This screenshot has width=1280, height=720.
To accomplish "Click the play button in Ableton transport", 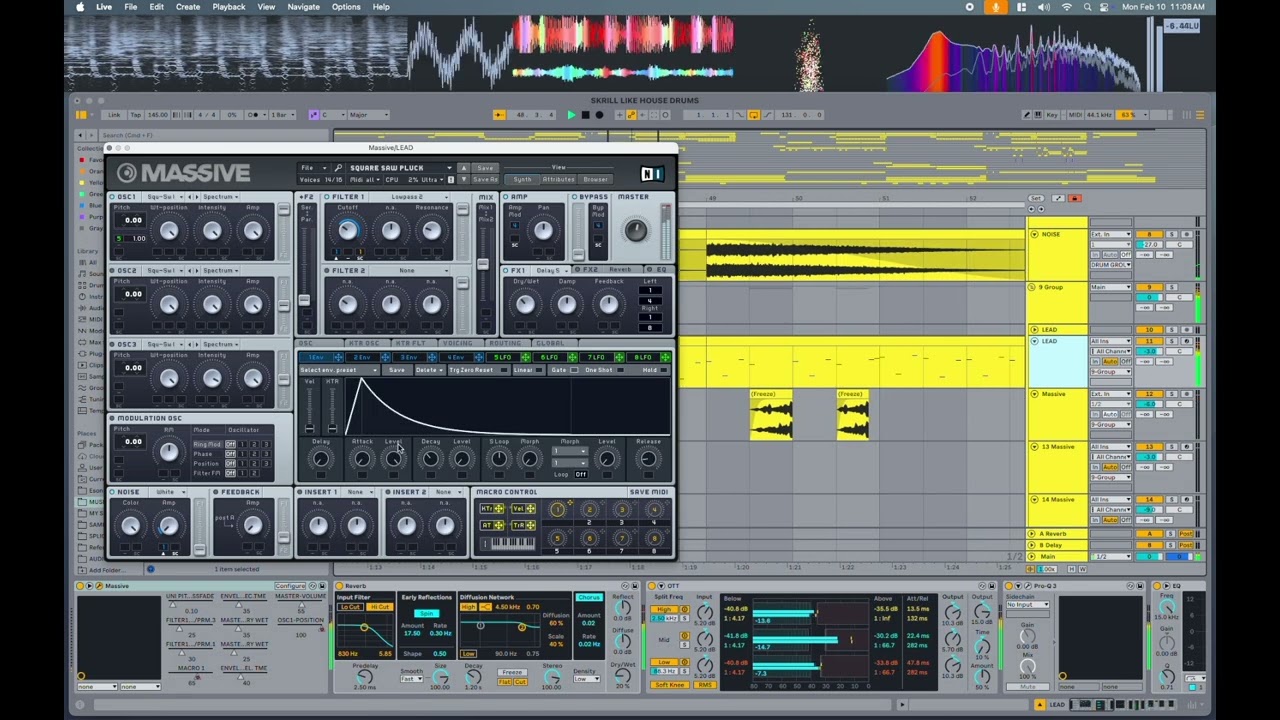I will [571, 115].
